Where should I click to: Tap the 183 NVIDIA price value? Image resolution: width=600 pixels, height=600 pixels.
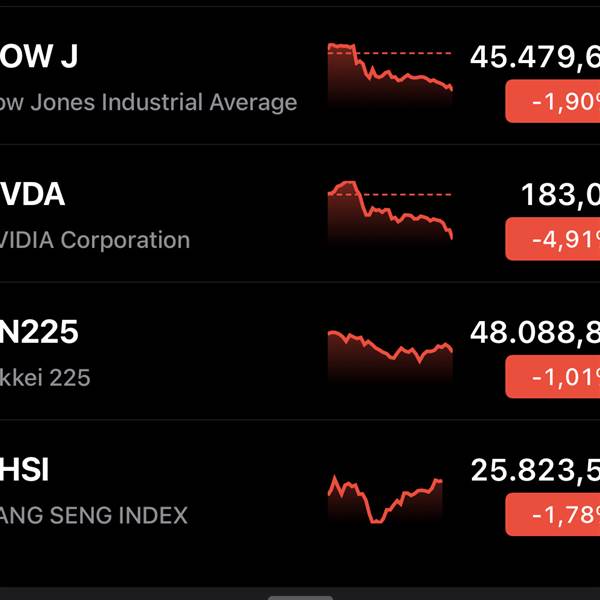(x=560, y=194)
